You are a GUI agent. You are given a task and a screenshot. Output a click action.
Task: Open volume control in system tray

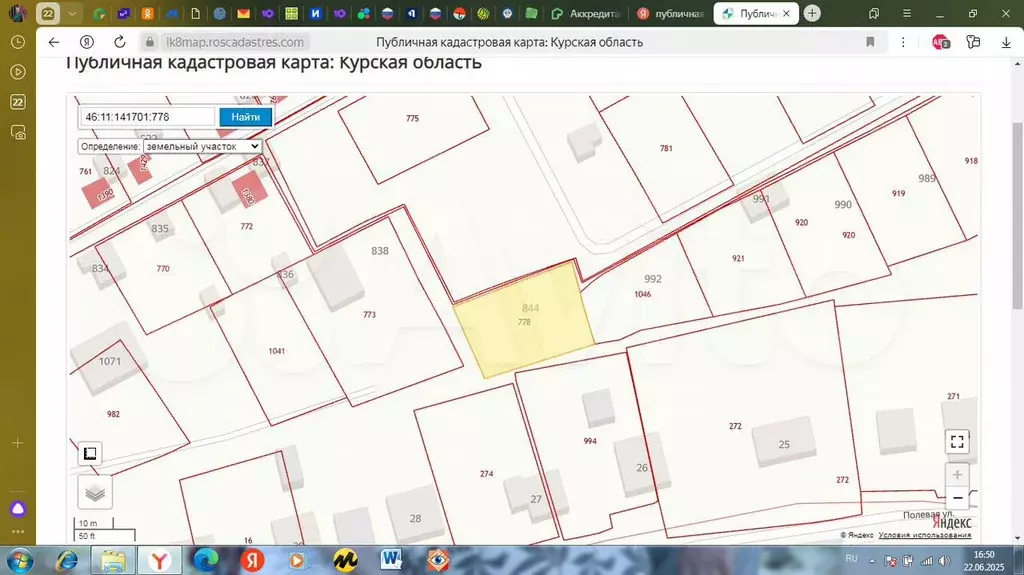[x=944, y=561]
